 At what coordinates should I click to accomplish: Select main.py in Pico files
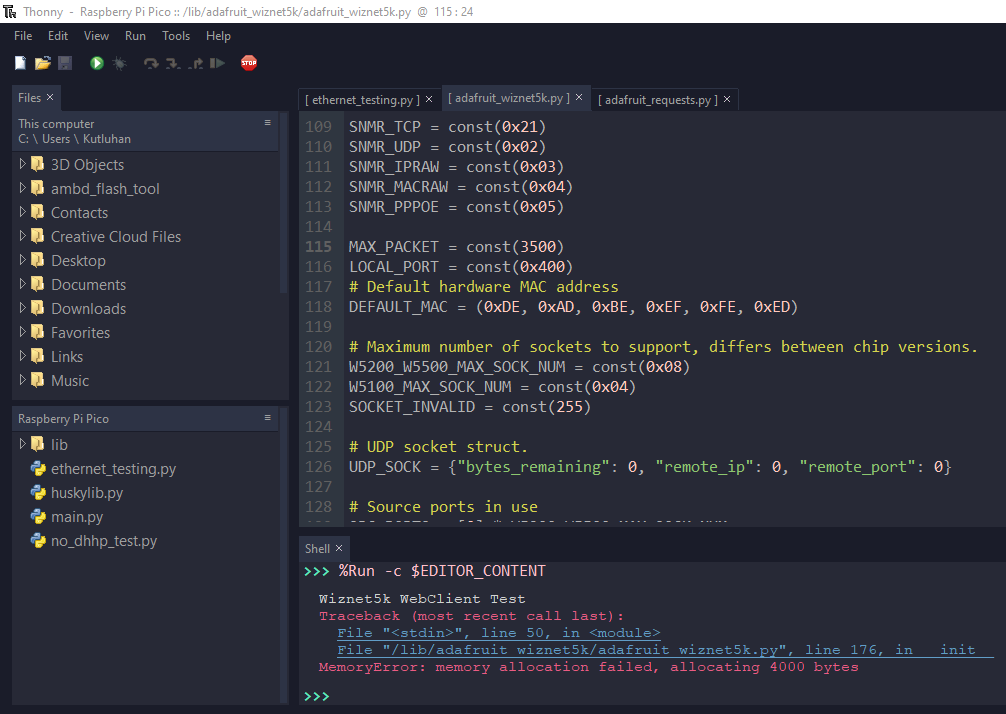(x=77, y=517)
